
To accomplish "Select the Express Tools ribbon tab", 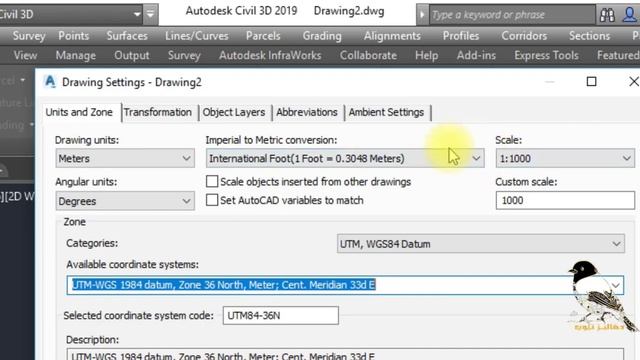I will [x=546, y=55].
